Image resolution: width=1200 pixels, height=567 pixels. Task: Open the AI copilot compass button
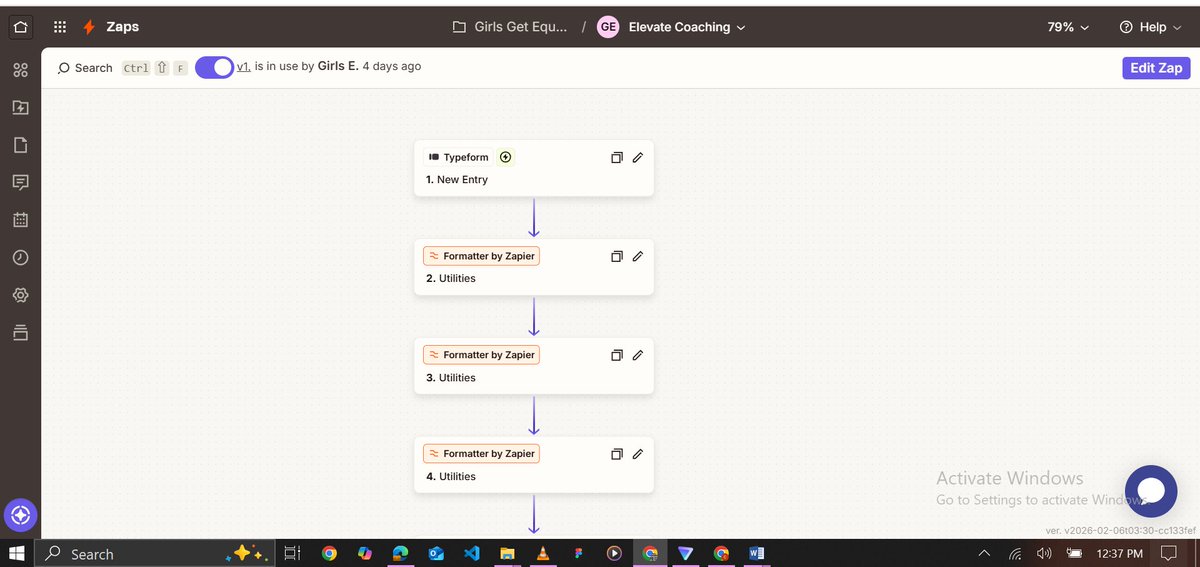[21, 516]
